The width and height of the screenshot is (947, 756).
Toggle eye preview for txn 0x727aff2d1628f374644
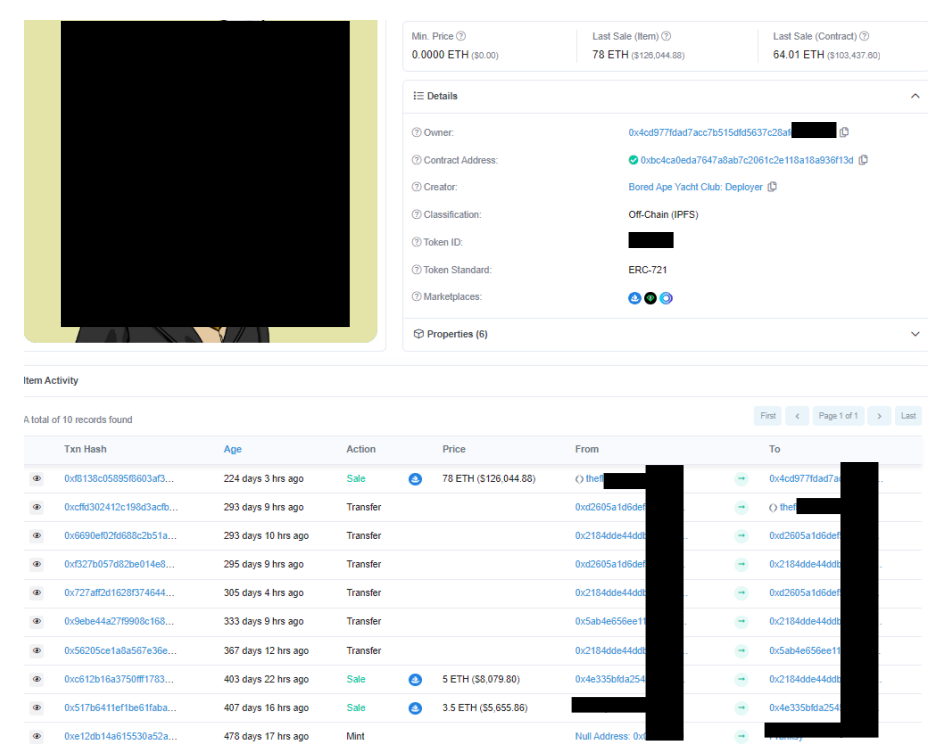pyautogui.click(x=37, y=593)
